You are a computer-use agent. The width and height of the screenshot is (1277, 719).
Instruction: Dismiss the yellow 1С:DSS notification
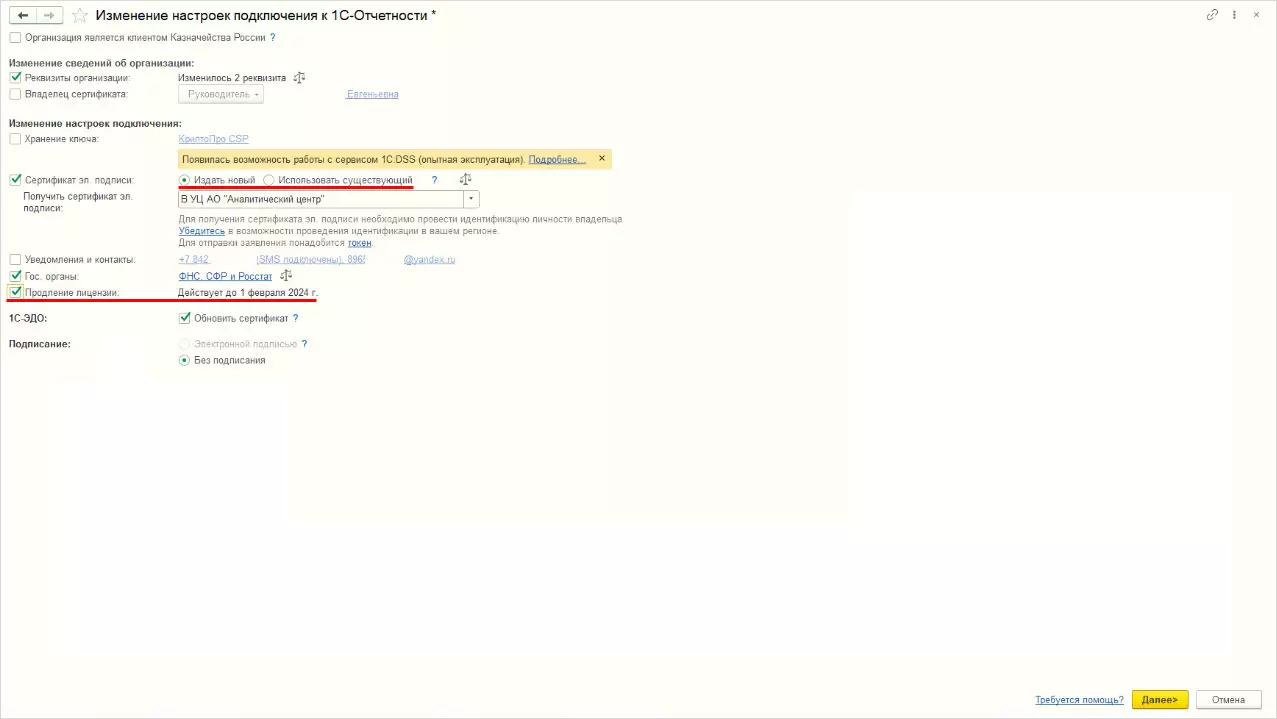pyautogui.click(x=601, y=158)
